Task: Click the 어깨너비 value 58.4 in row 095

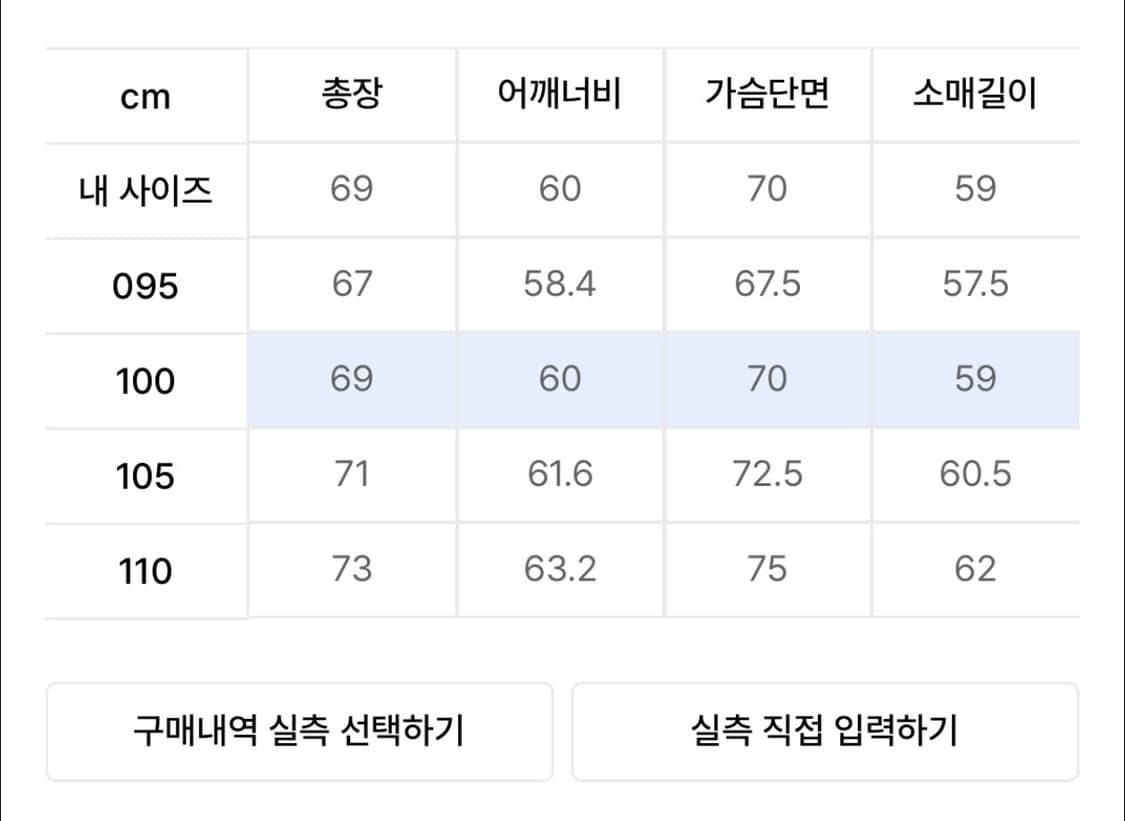Action: [x=560, y=285]
